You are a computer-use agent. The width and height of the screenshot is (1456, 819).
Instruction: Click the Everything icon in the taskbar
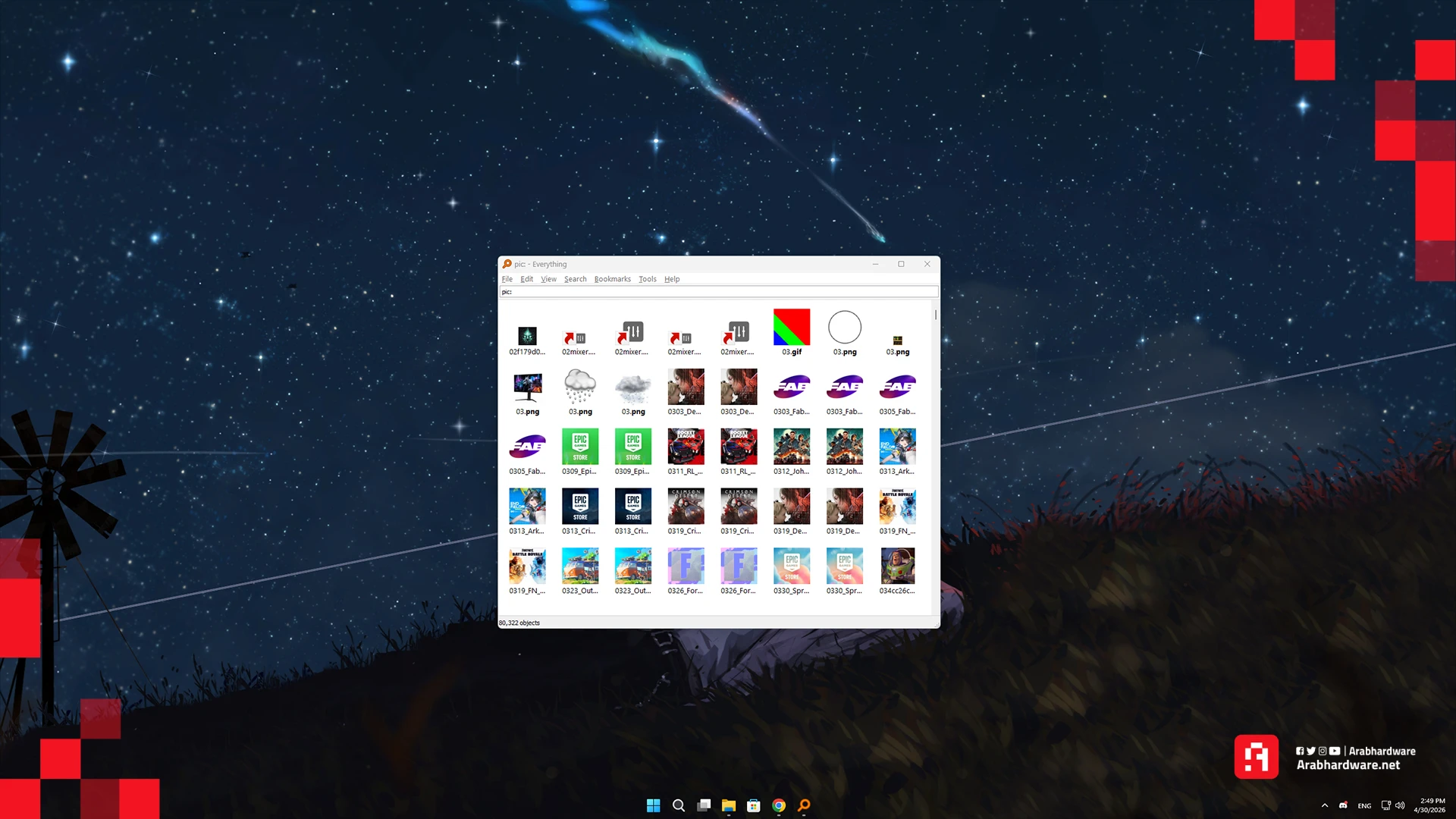point(804,805)
